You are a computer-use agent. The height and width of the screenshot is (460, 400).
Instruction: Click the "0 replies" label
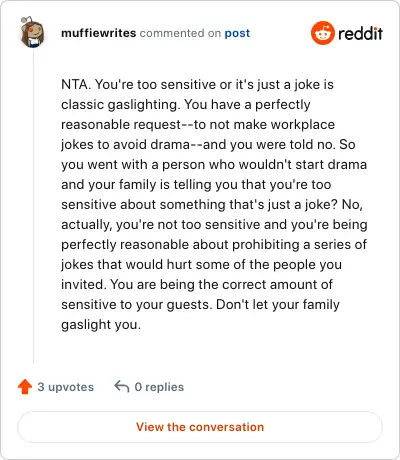159,387
